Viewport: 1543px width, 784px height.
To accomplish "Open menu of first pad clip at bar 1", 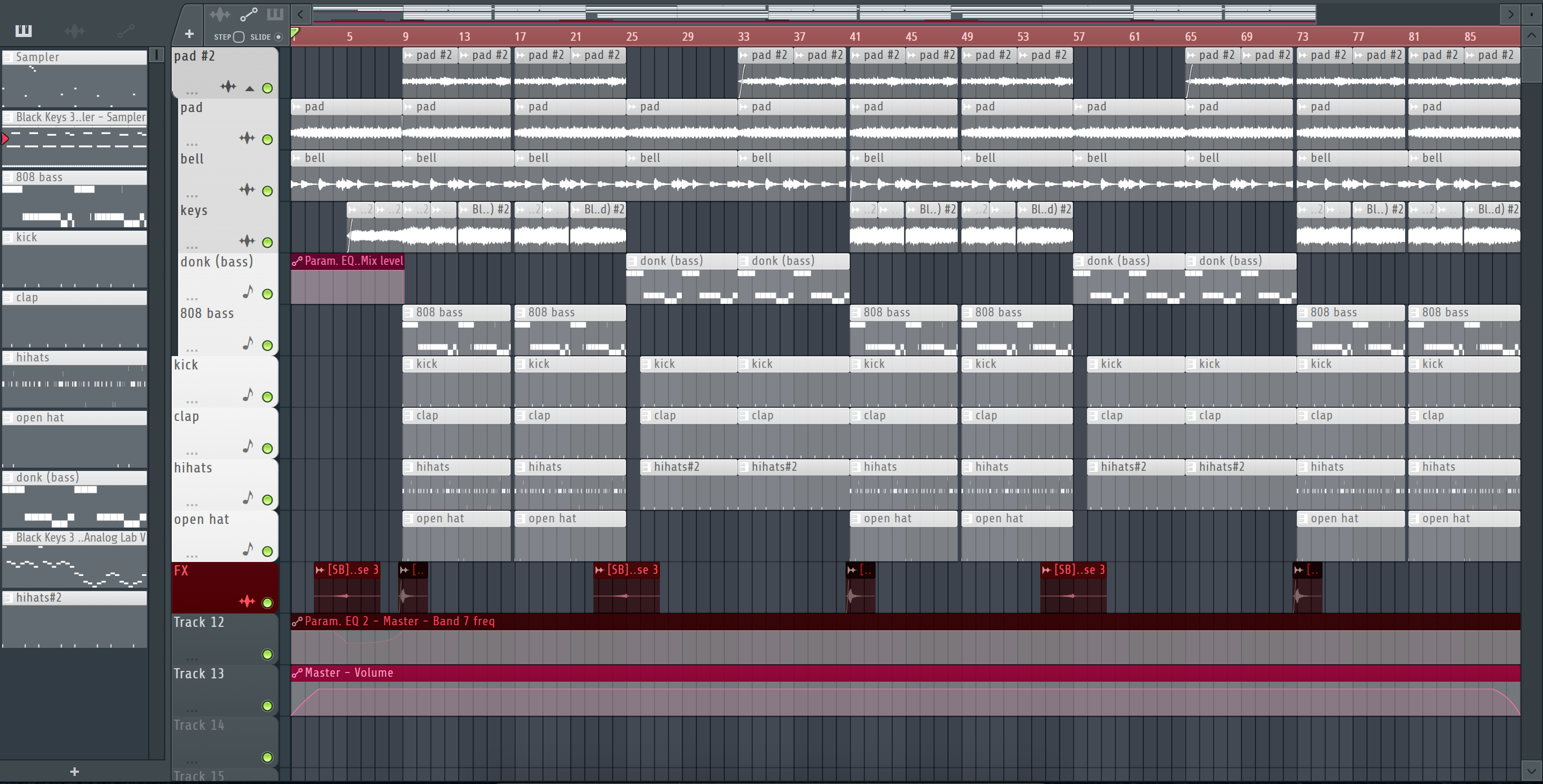I will click(297, 107).
